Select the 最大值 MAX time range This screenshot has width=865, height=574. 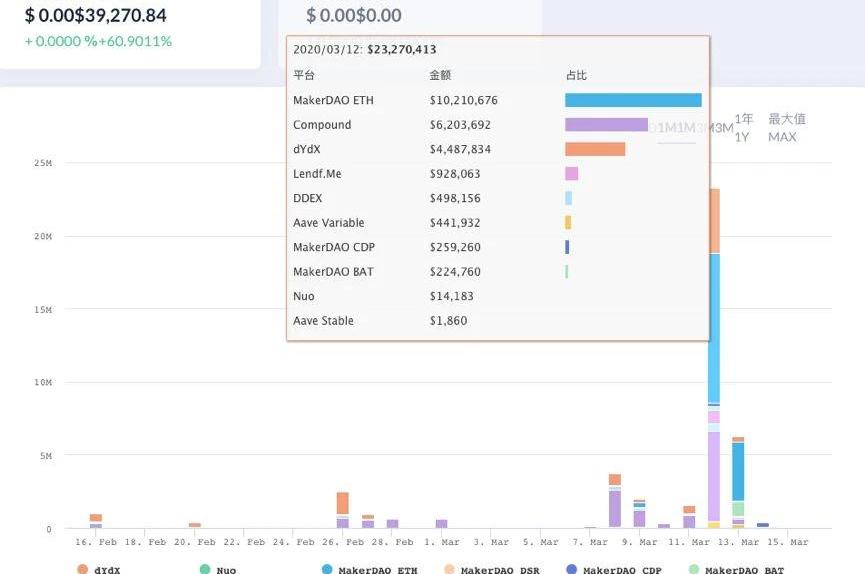[787, 127]
